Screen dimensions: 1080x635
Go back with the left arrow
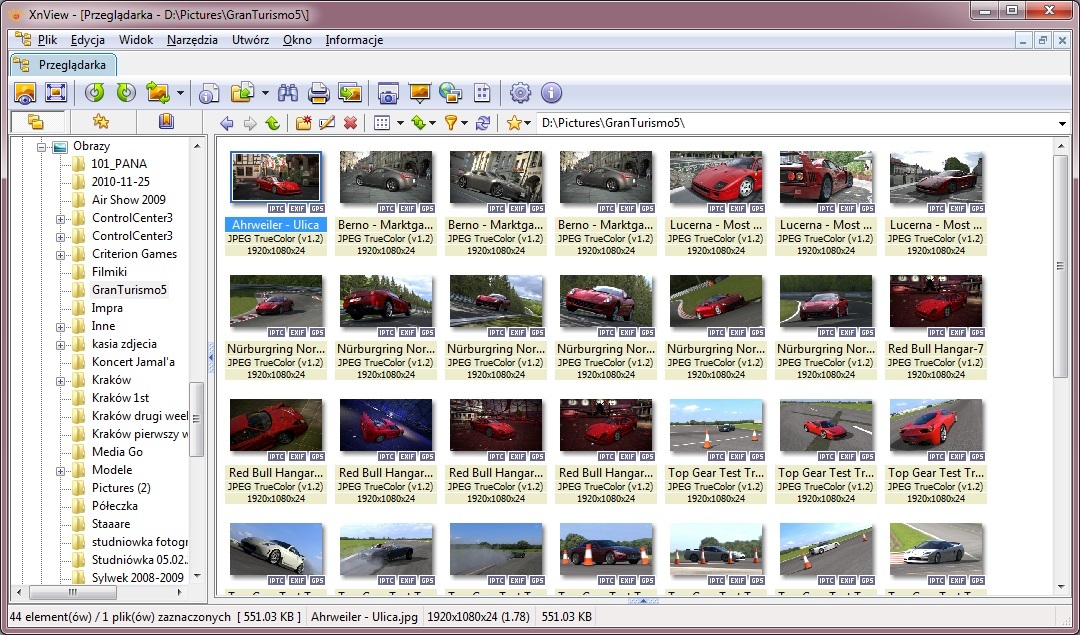point(227,123)
